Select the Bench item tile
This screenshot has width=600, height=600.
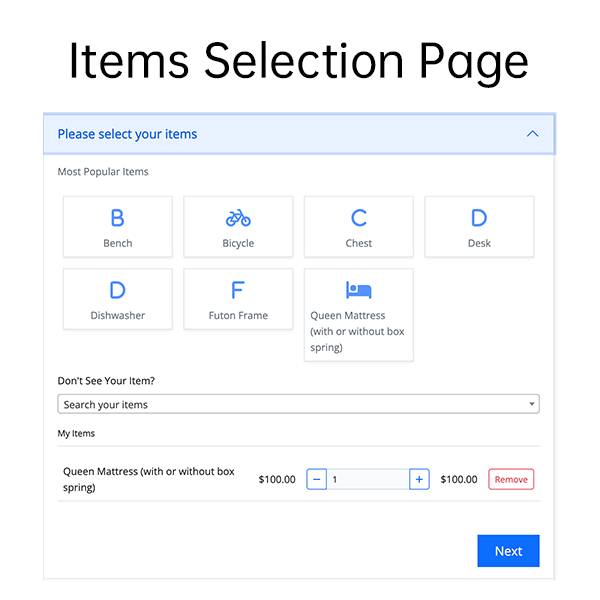tap(117, 226)
